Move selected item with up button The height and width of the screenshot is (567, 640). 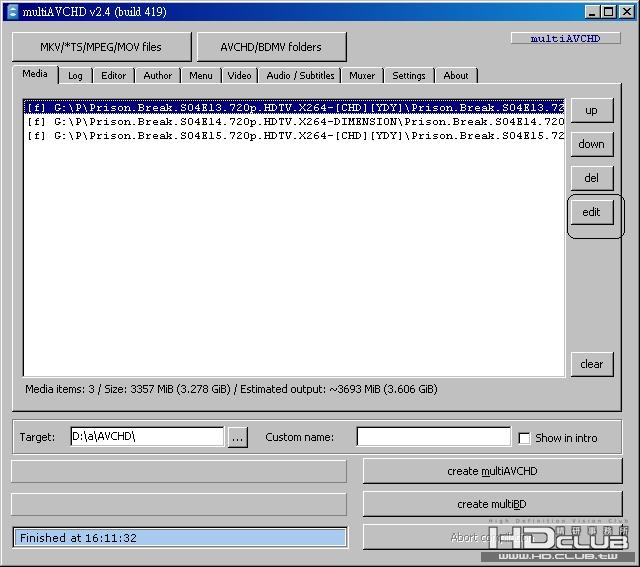click(592, 111)
